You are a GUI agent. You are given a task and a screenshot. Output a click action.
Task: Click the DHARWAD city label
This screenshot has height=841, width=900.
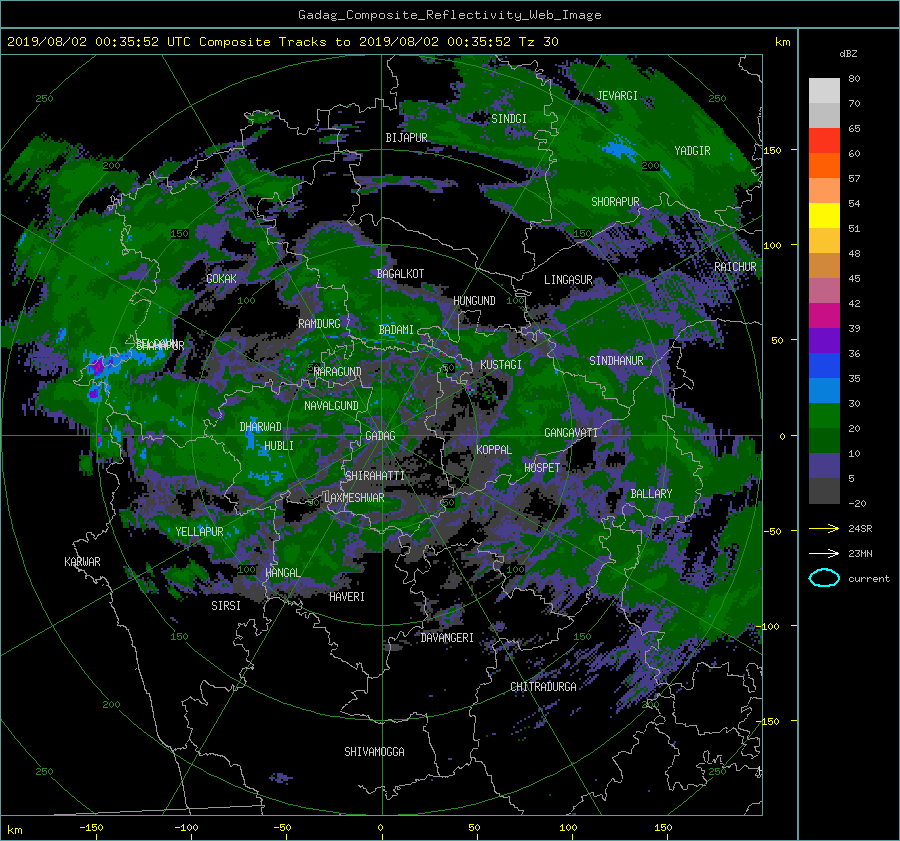(261, 427)
